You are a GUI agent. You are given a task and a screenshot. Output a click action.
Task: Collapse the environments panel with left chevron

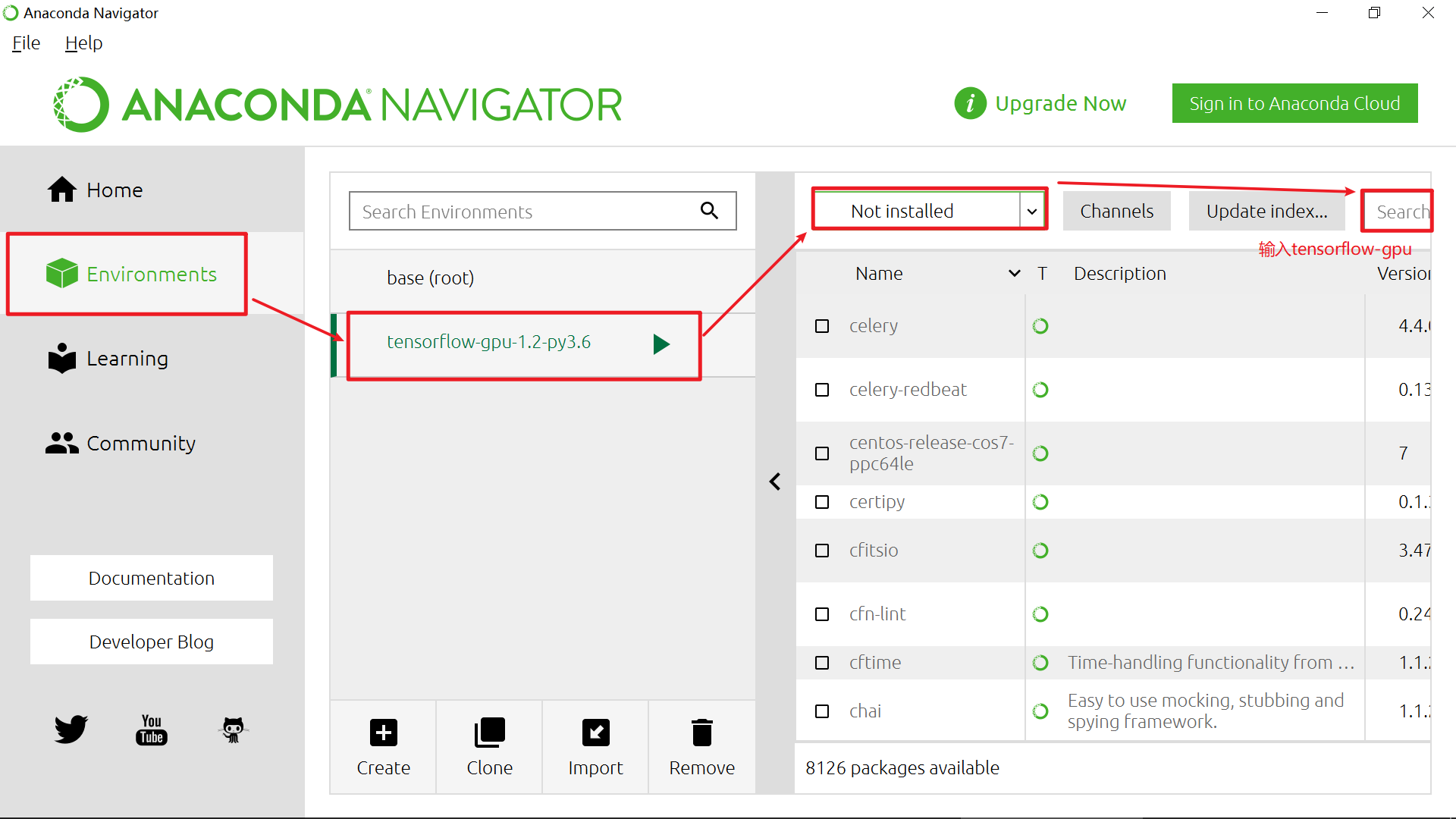tap(775, 482)
